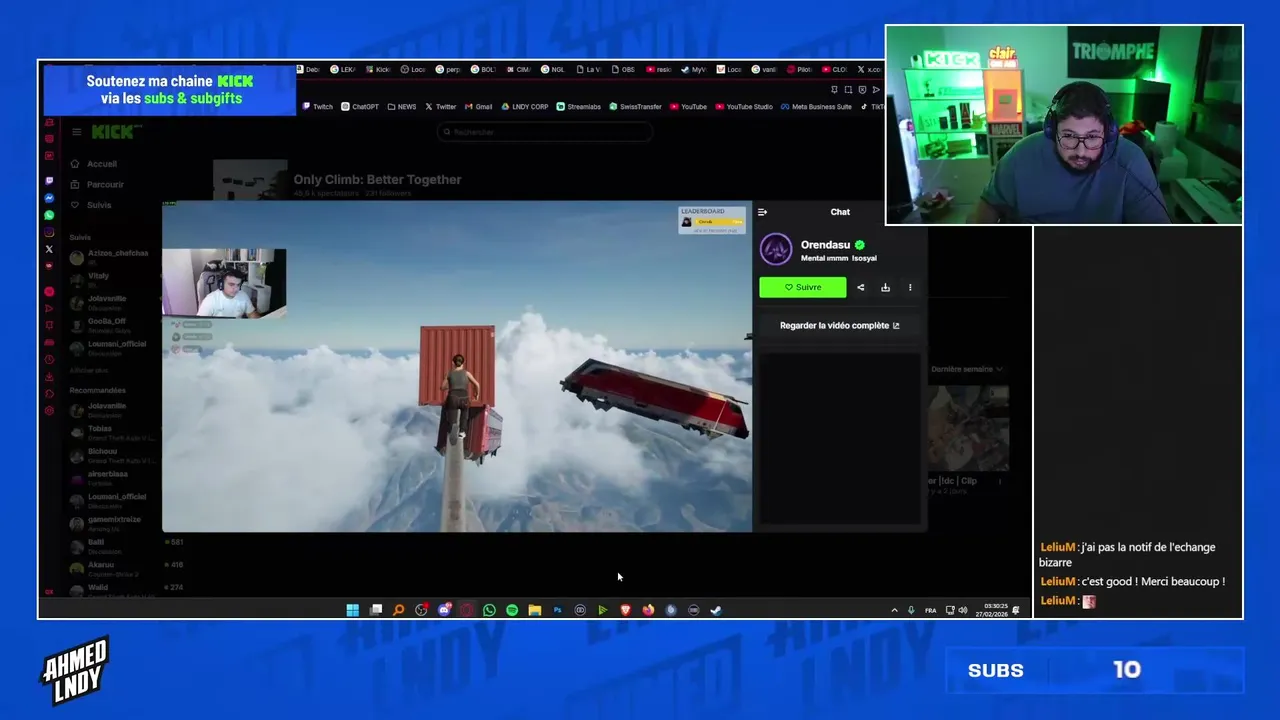
Task: Open SwissTransfer bookmark
Action: click(636, 106)
